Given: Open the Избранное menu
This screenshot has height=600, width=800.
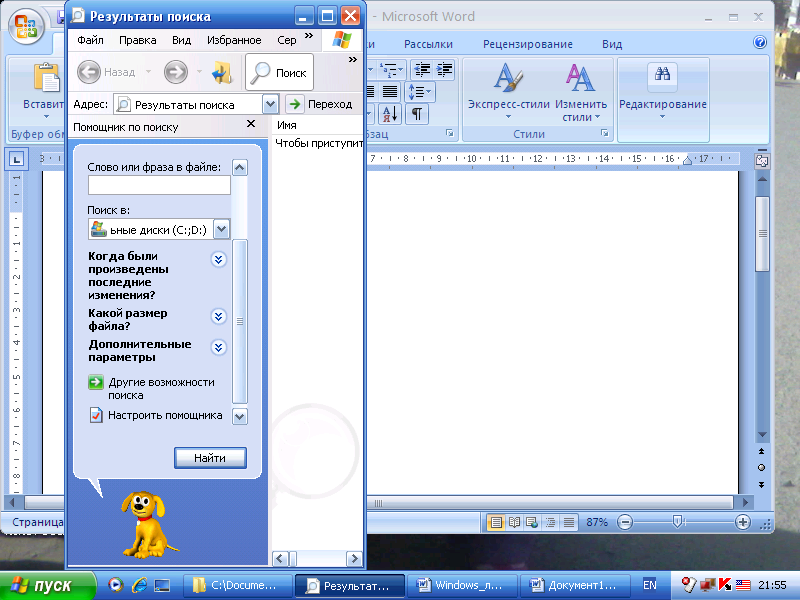Looking at the screenshot, I should pos(234,40).
